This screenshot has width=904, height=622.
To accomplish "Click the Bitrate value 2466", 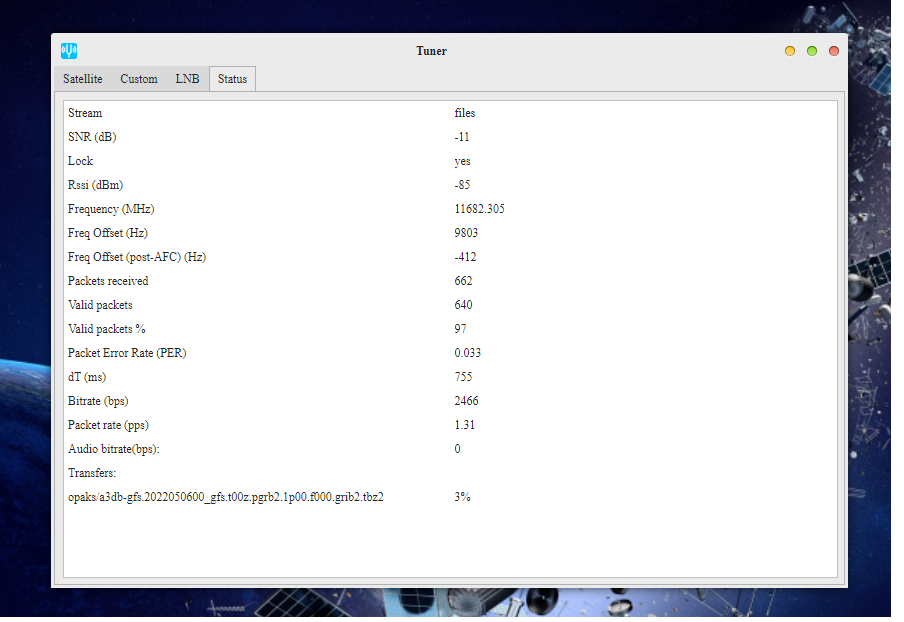I will click(x=466, y=401).
